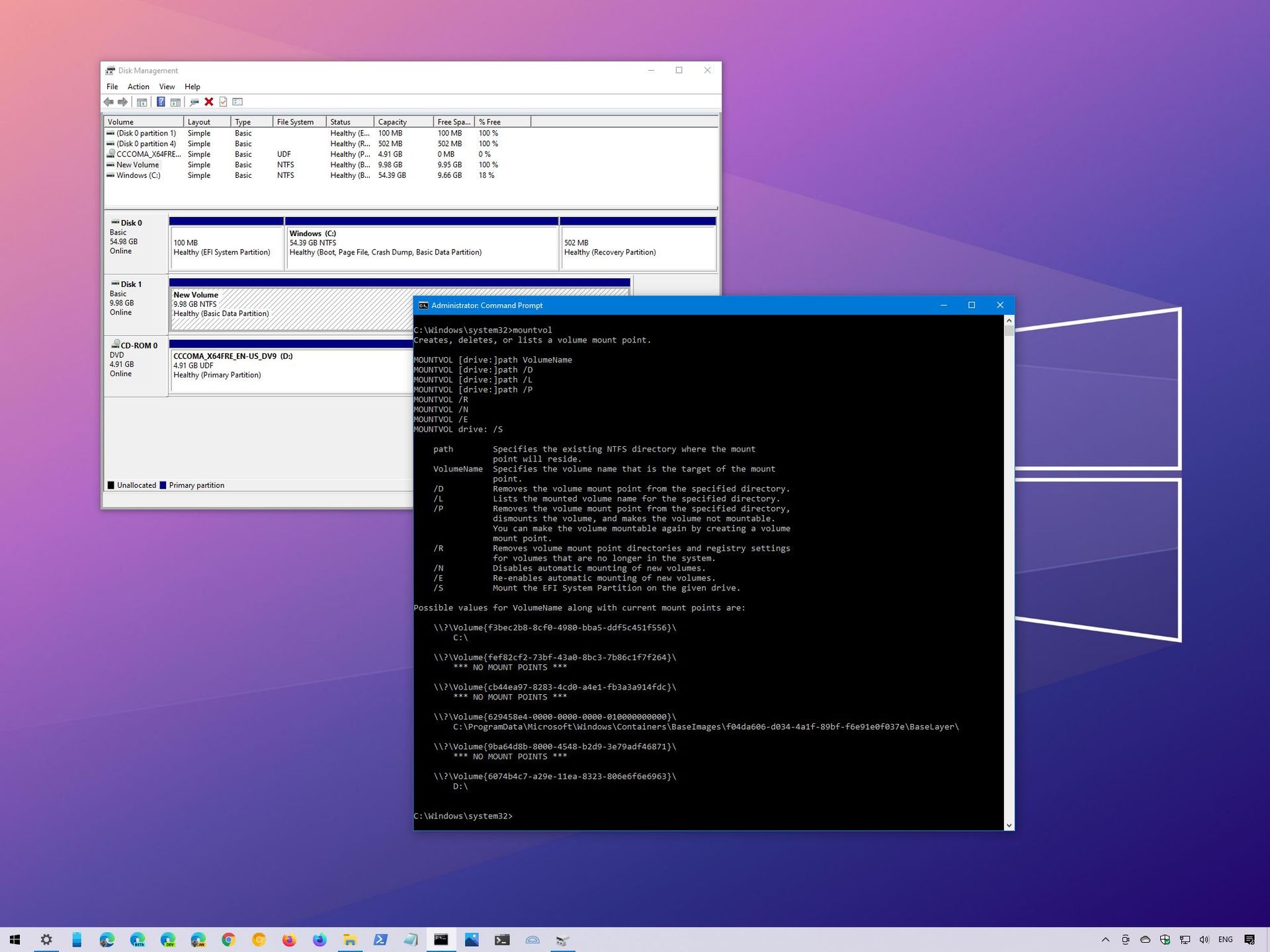Click the forward navigation arrow icon

[x=122, y=102]
